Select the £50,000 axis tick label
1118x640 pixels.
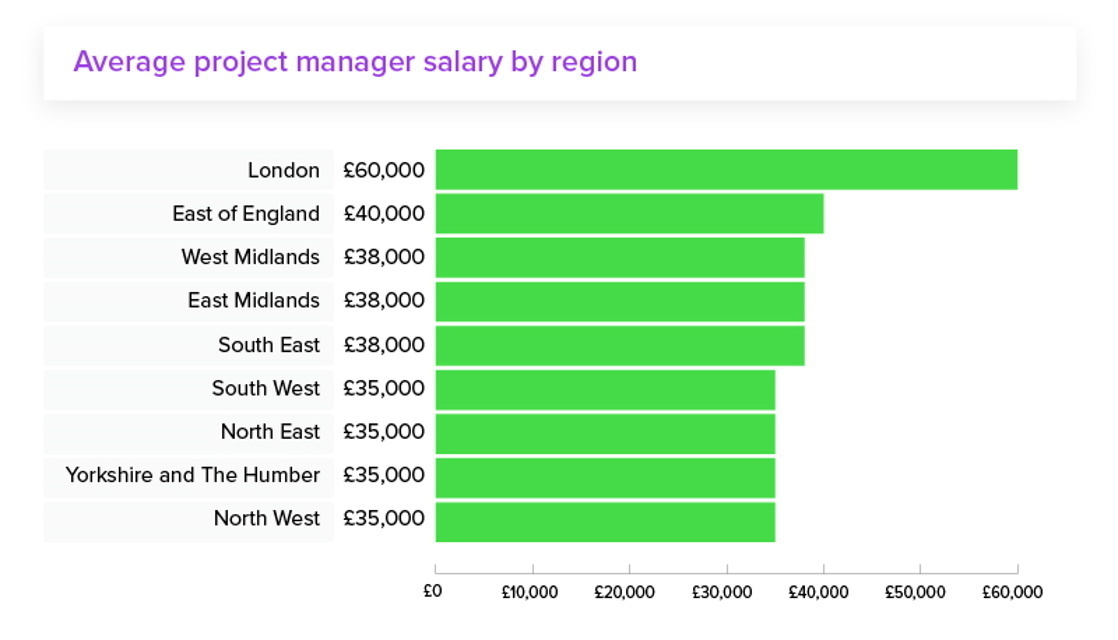915,592
